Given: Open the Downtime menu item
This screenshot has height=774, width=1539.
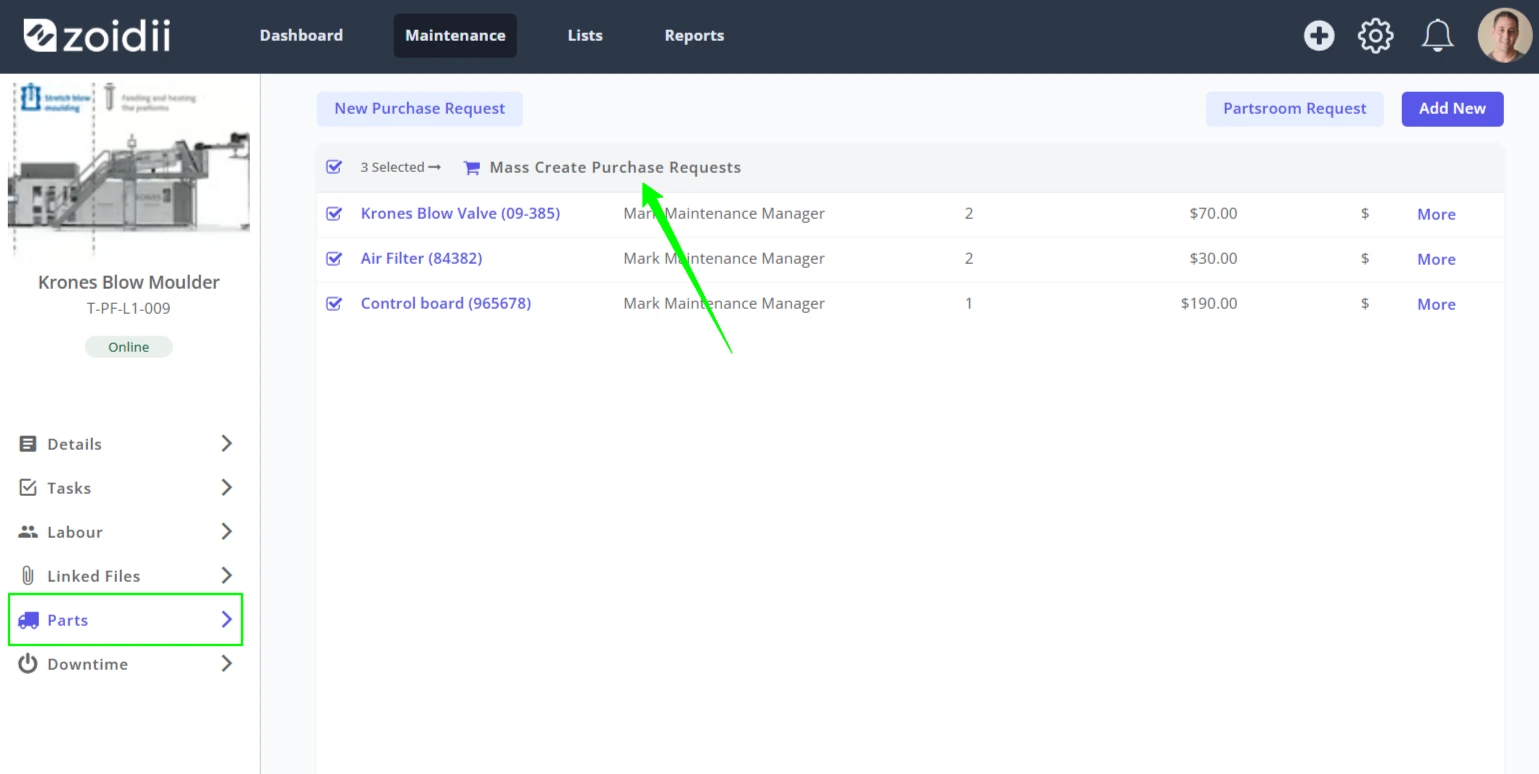Looking at the screenshot, I should pos(126,664).
